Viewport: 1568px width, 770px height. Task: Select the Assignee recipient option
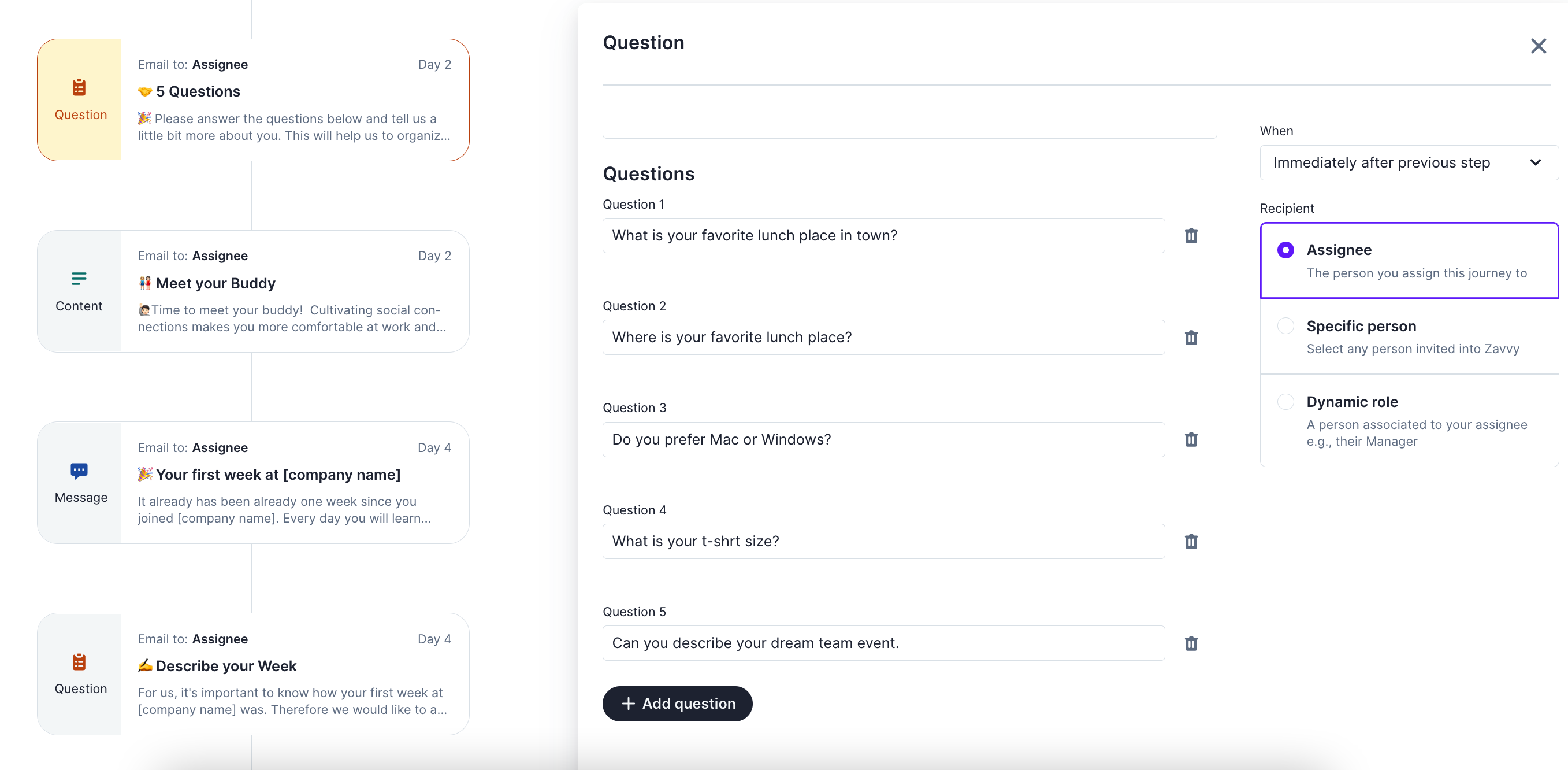1285,250
